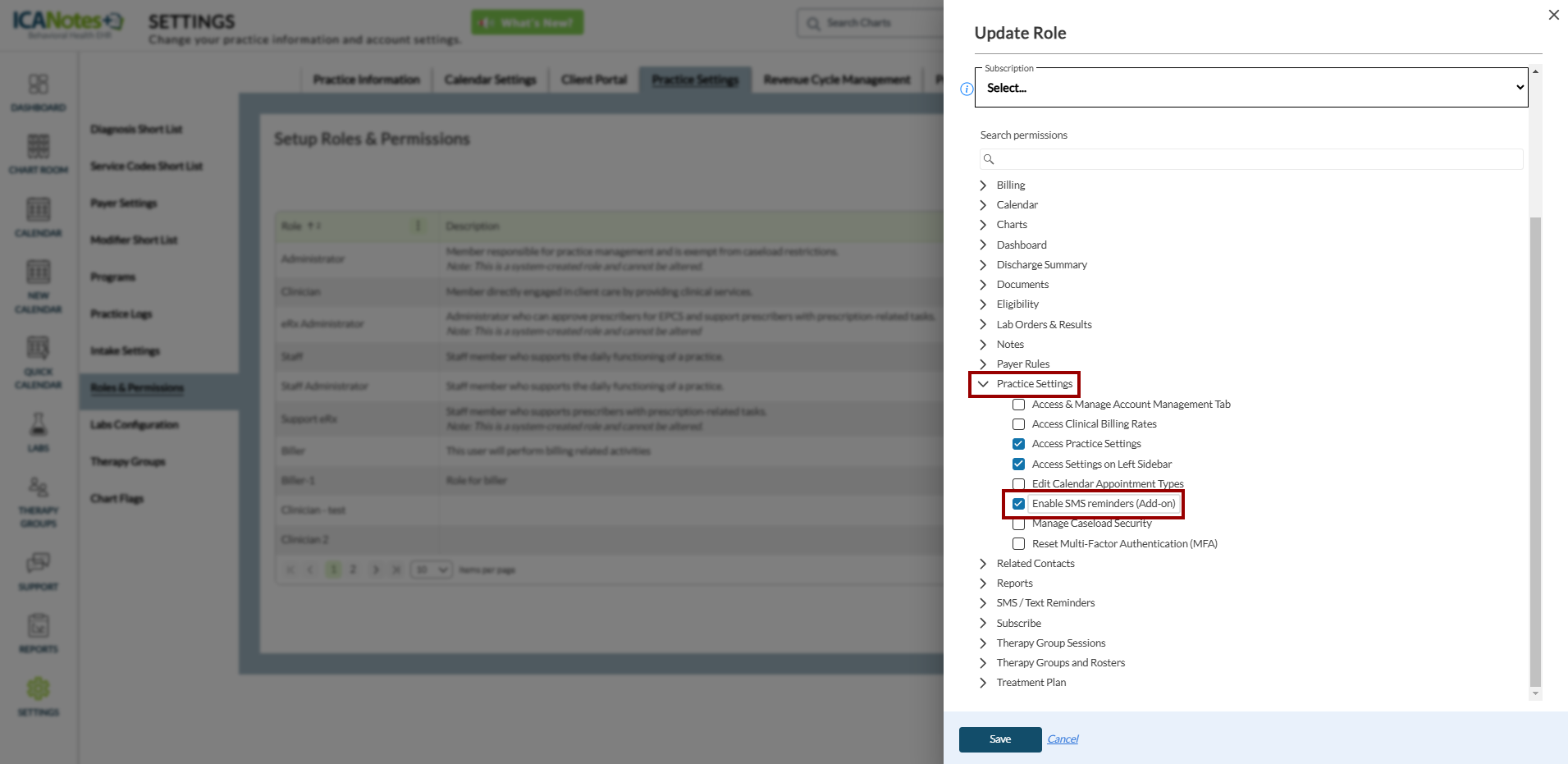Expand the Dashboard permissions group
The width and height of the screenshot is (1568, 764).
pos(983,245)
